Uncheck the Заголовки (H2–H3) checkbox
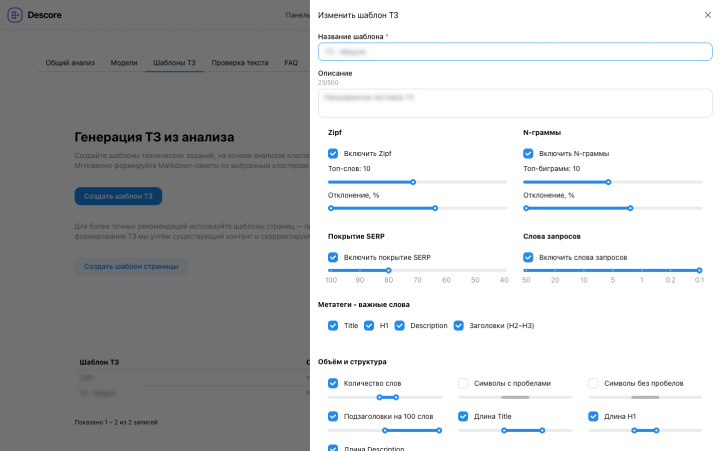Screen dimensions: 720x451 [458, 326]
